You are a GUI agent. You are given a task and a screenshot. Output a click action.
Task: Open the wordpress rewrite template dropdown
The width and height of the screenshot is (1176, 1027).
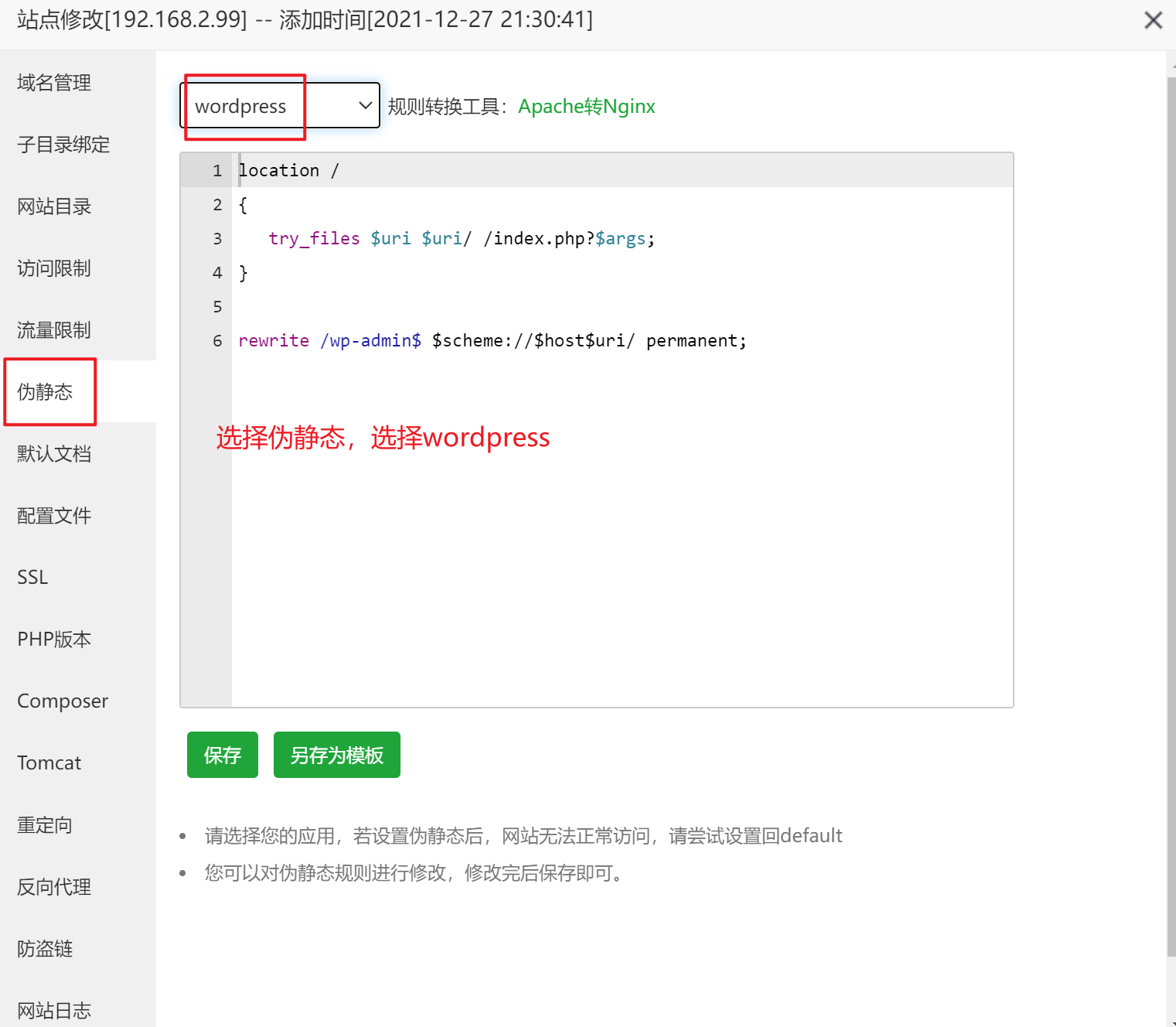[280, 105]
